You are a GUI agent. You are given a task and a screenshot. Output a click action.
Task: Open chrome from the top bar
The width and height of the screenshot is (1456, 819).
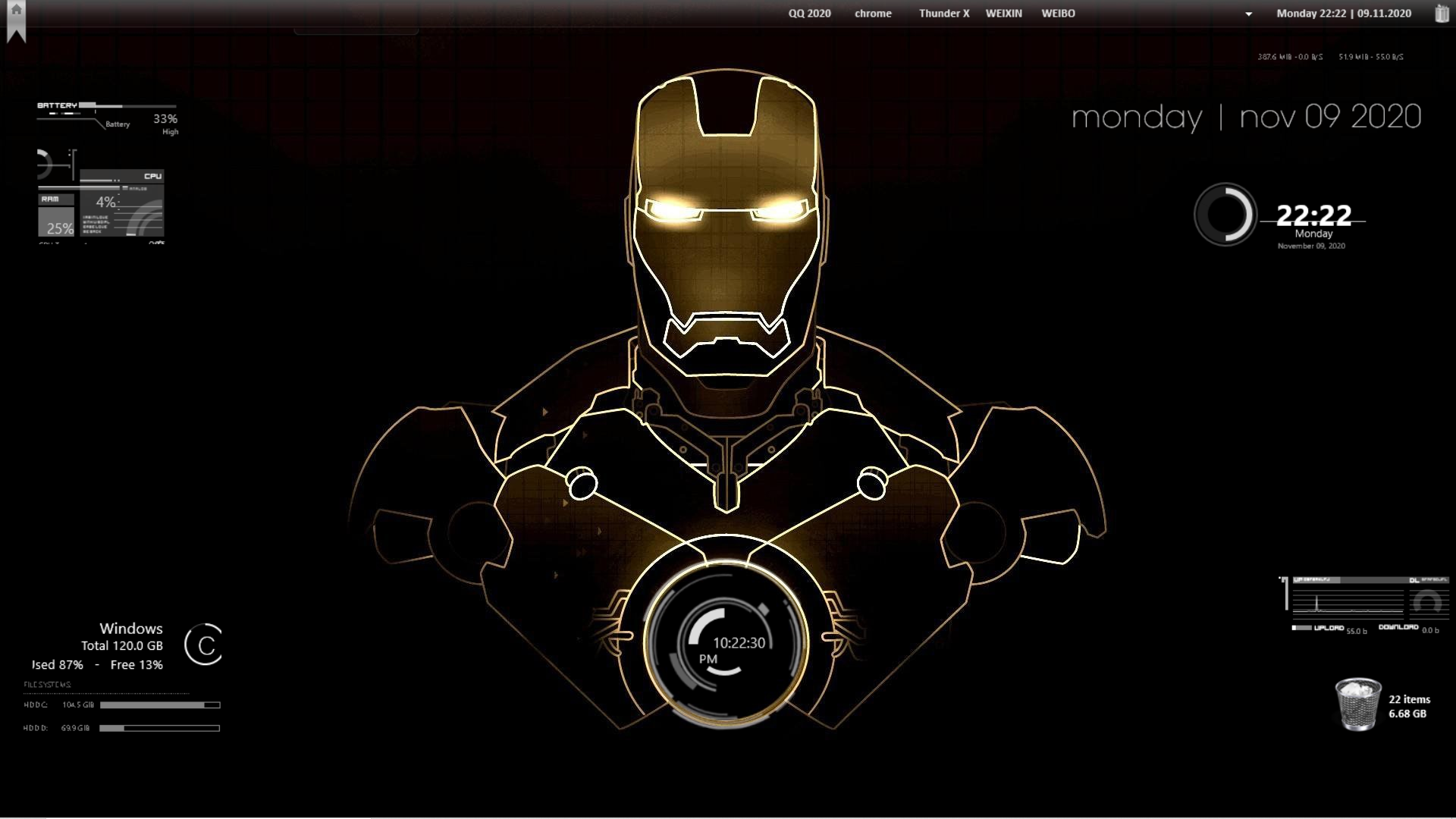tap(873, 14)
